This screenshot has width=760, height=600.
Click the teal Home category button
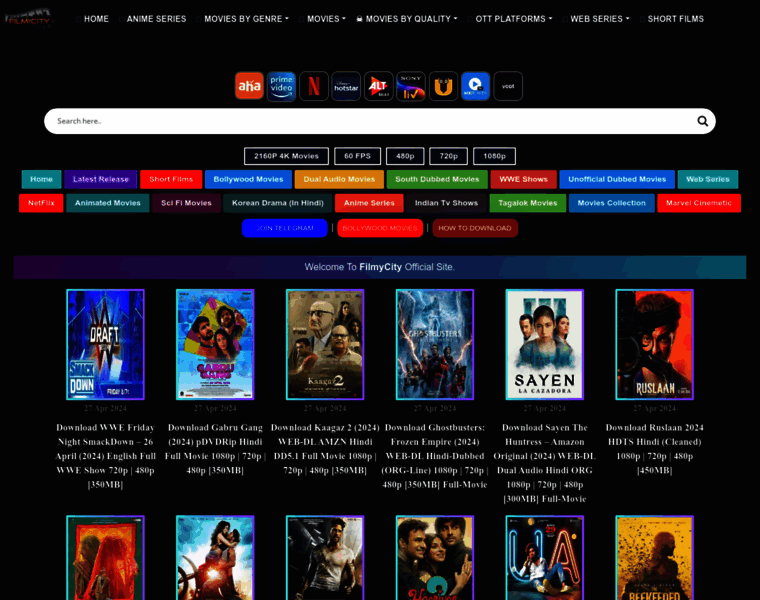click(41, 179)
